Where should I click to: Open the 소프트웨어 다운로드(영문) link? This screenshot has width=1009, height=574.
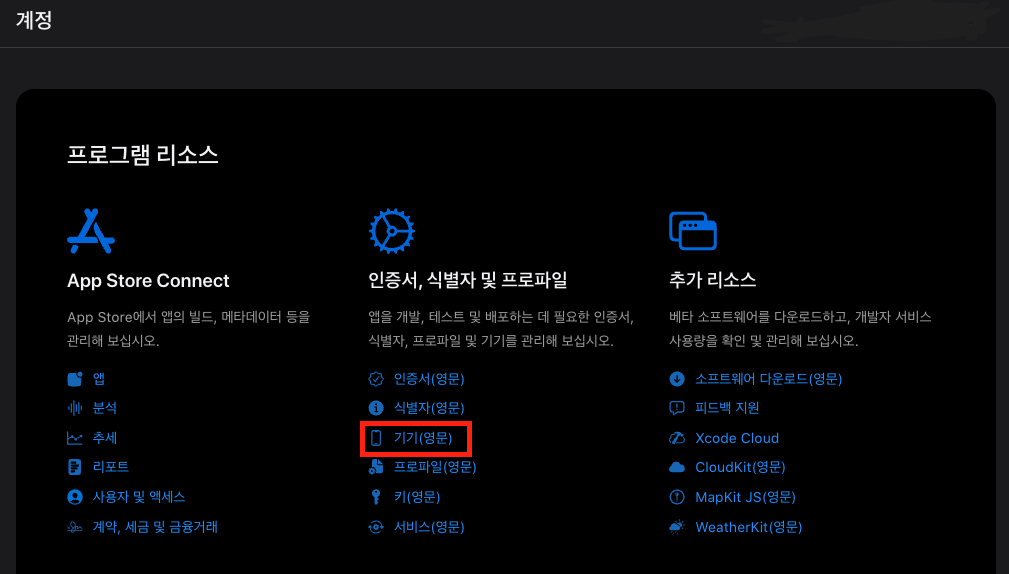coord(768,379)
